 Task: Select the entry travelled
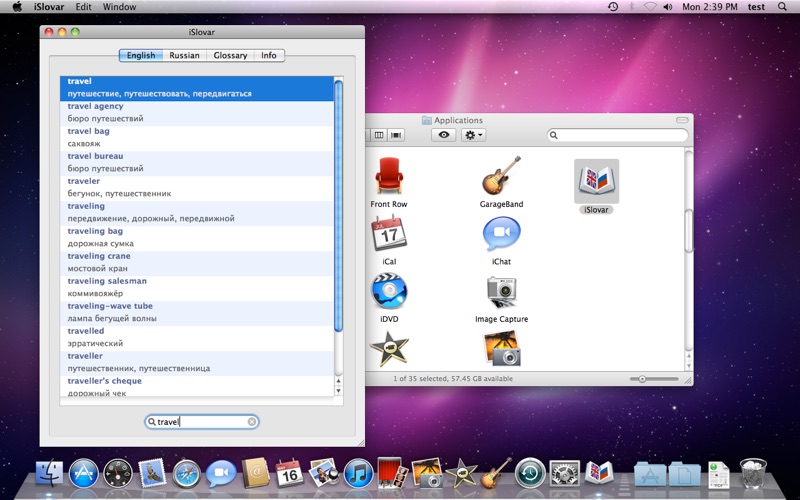click(x=197, y=337)
